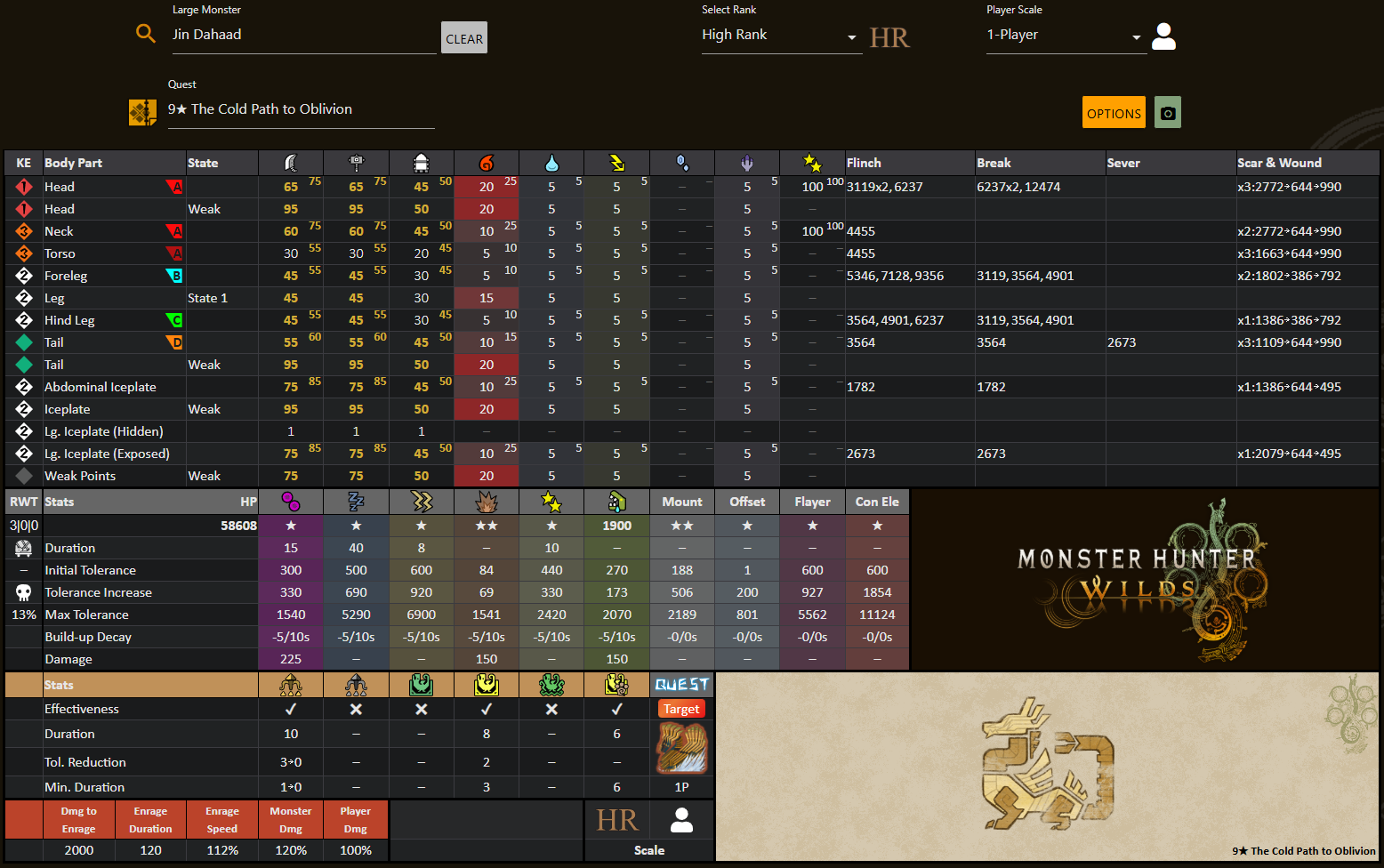Click the Offset column header

point(747,502)
